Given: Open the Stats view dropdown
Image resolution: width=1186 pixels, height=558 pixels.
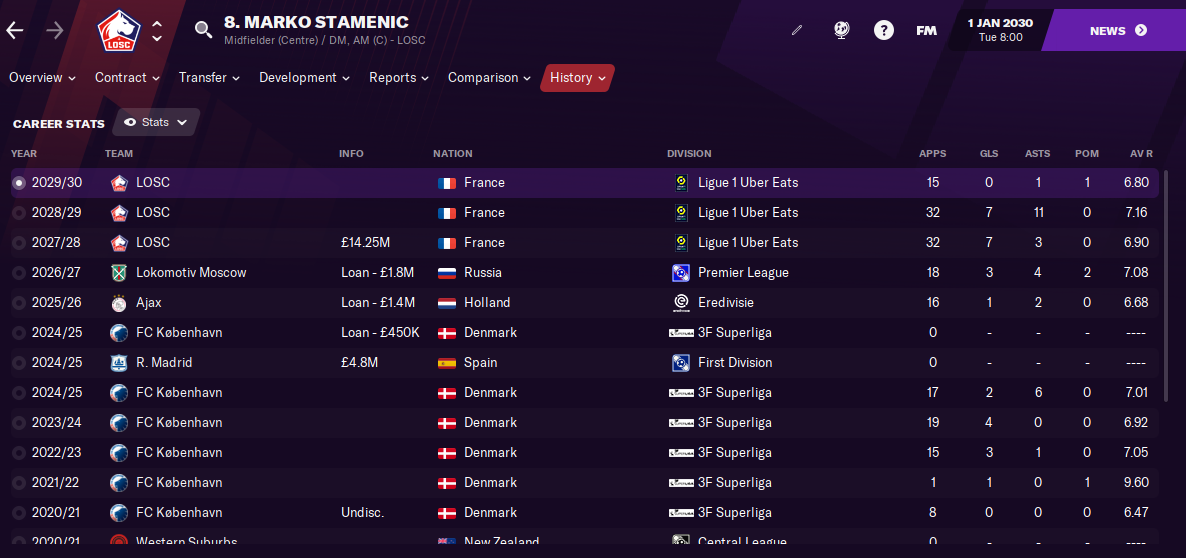Looking at the screenshot, I should tap(156, 122).
